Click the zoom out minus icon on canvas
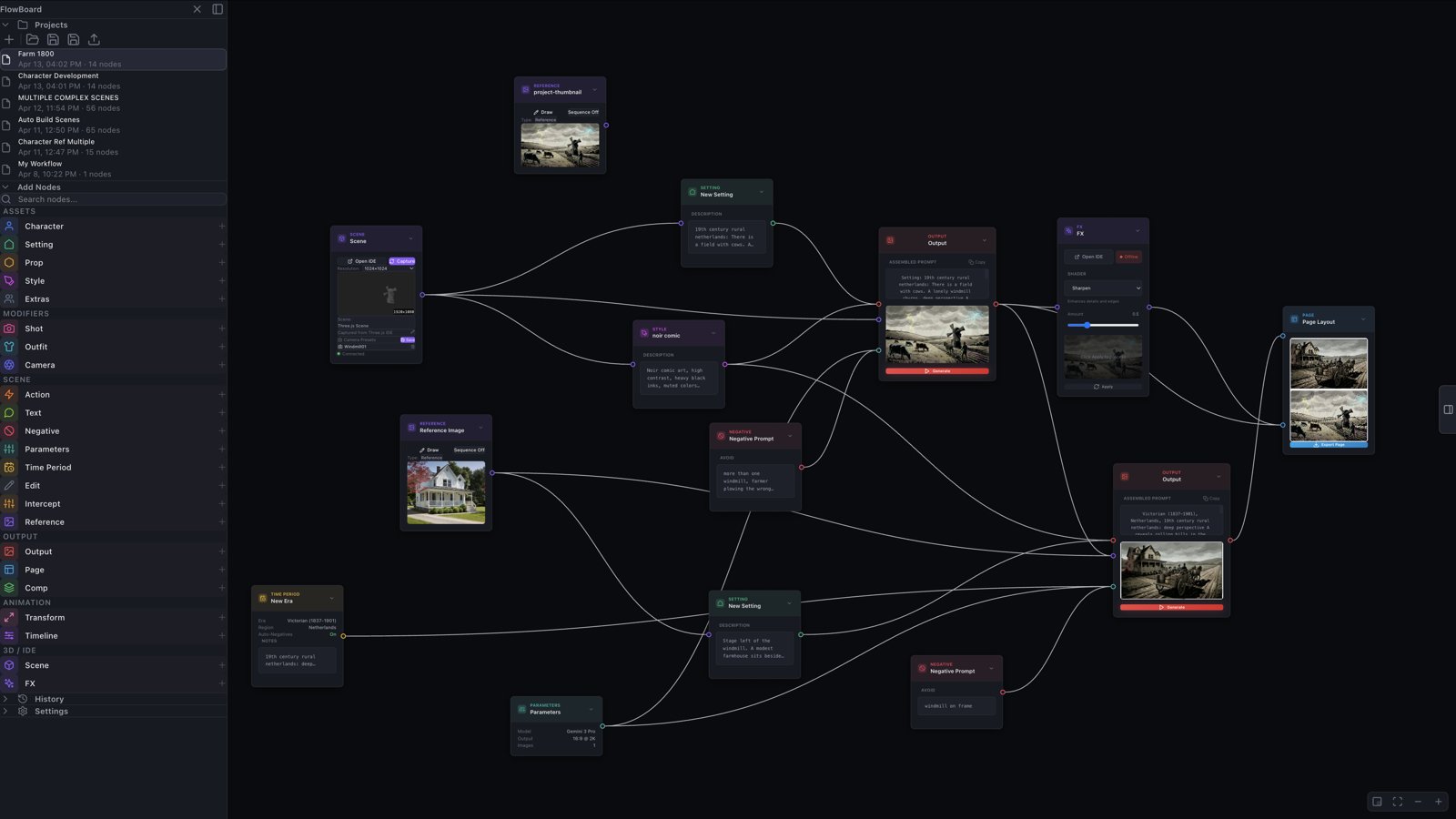1456x819 pixels. tap(1418, 802)
